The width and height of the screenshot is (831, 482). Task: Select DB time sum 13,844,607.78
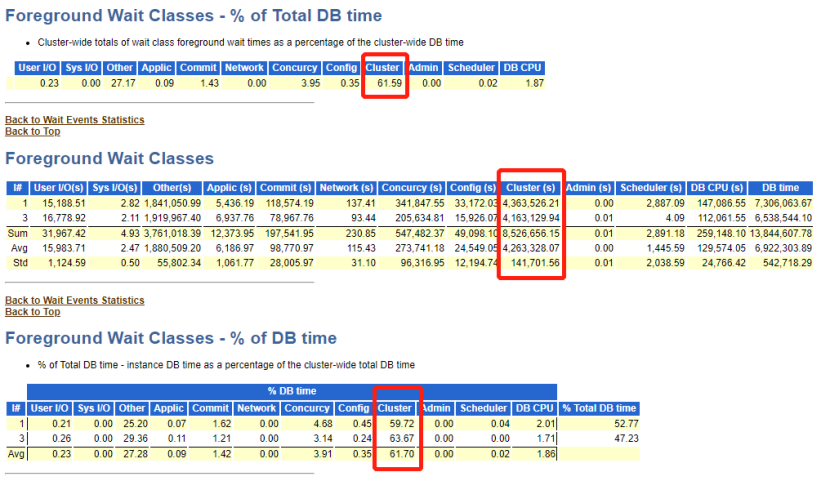(x=781, y=233)
